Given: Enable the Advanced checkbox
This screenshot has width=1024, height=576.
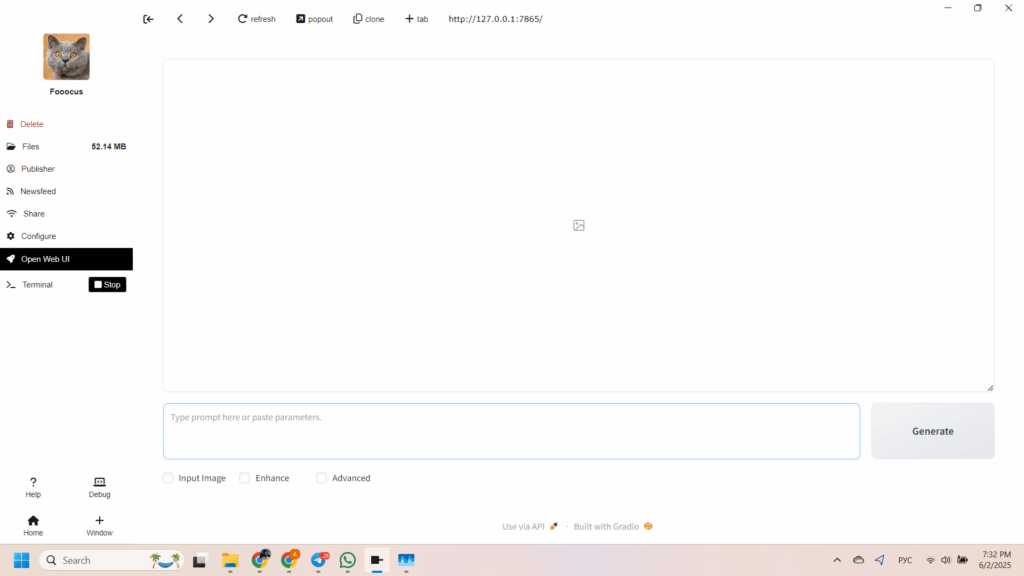Looking at the screenshot, I should (321, 478).
